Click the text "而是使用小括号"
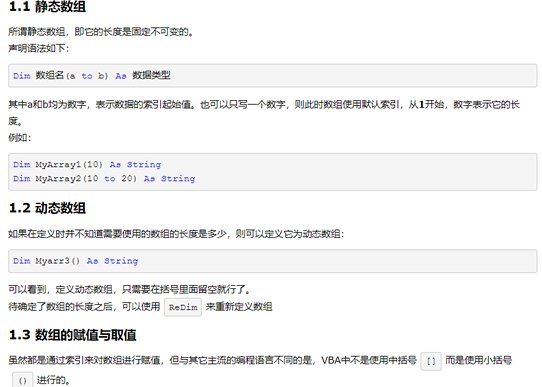Viewport: 542px width, 387px height. click(x=478, y=360)
